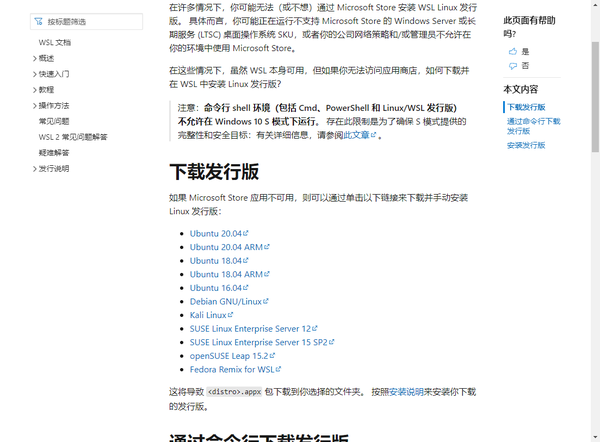The width and height of the screenshot is (600, 442).
Task: Expand the 快速入门 section chevron
Action: click(34, 74)
